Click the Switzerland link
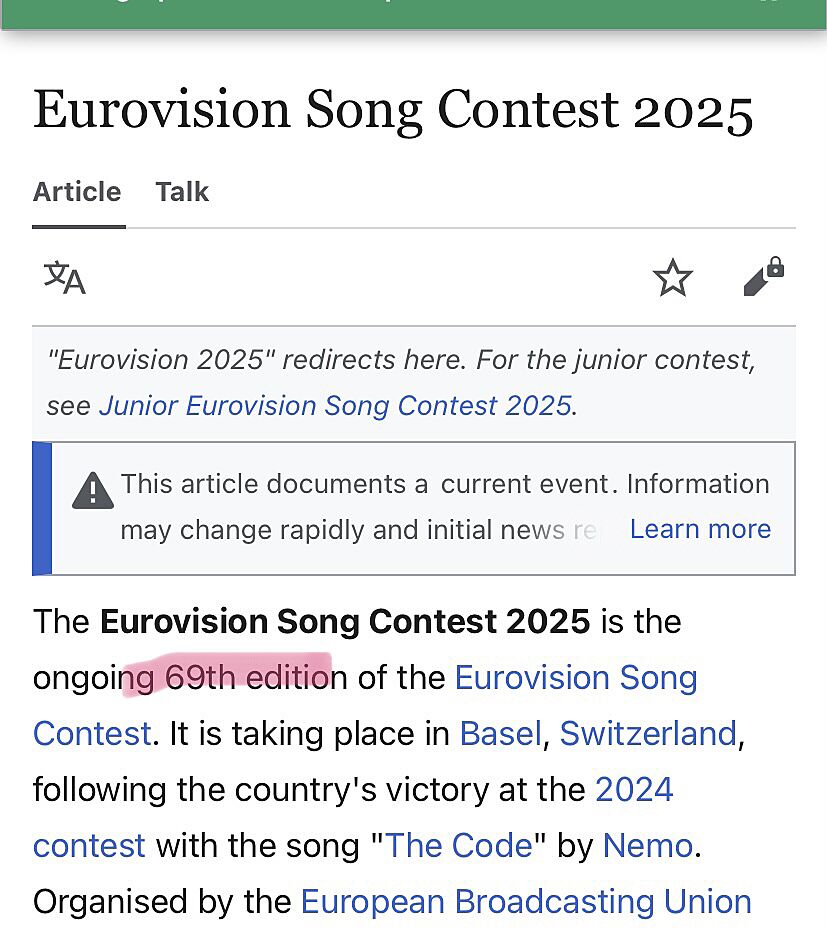 click(x=647, y=734)
